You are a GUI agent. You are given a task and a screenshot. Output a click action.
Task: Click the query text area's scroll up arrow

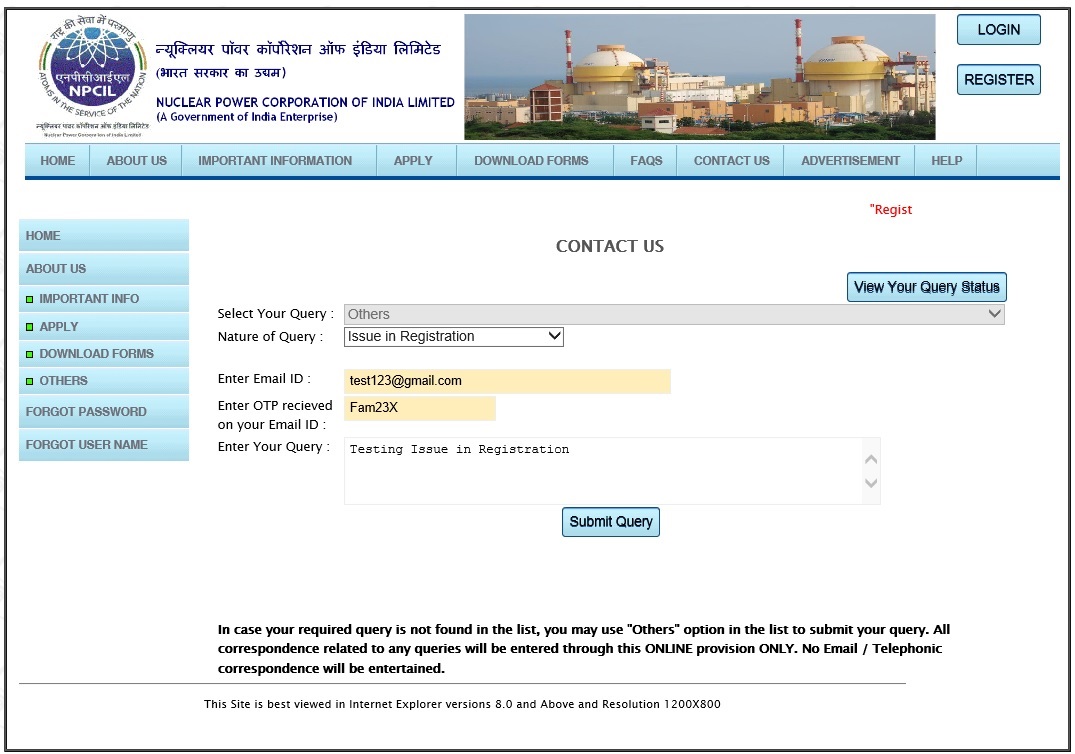[x=871, y=459]
